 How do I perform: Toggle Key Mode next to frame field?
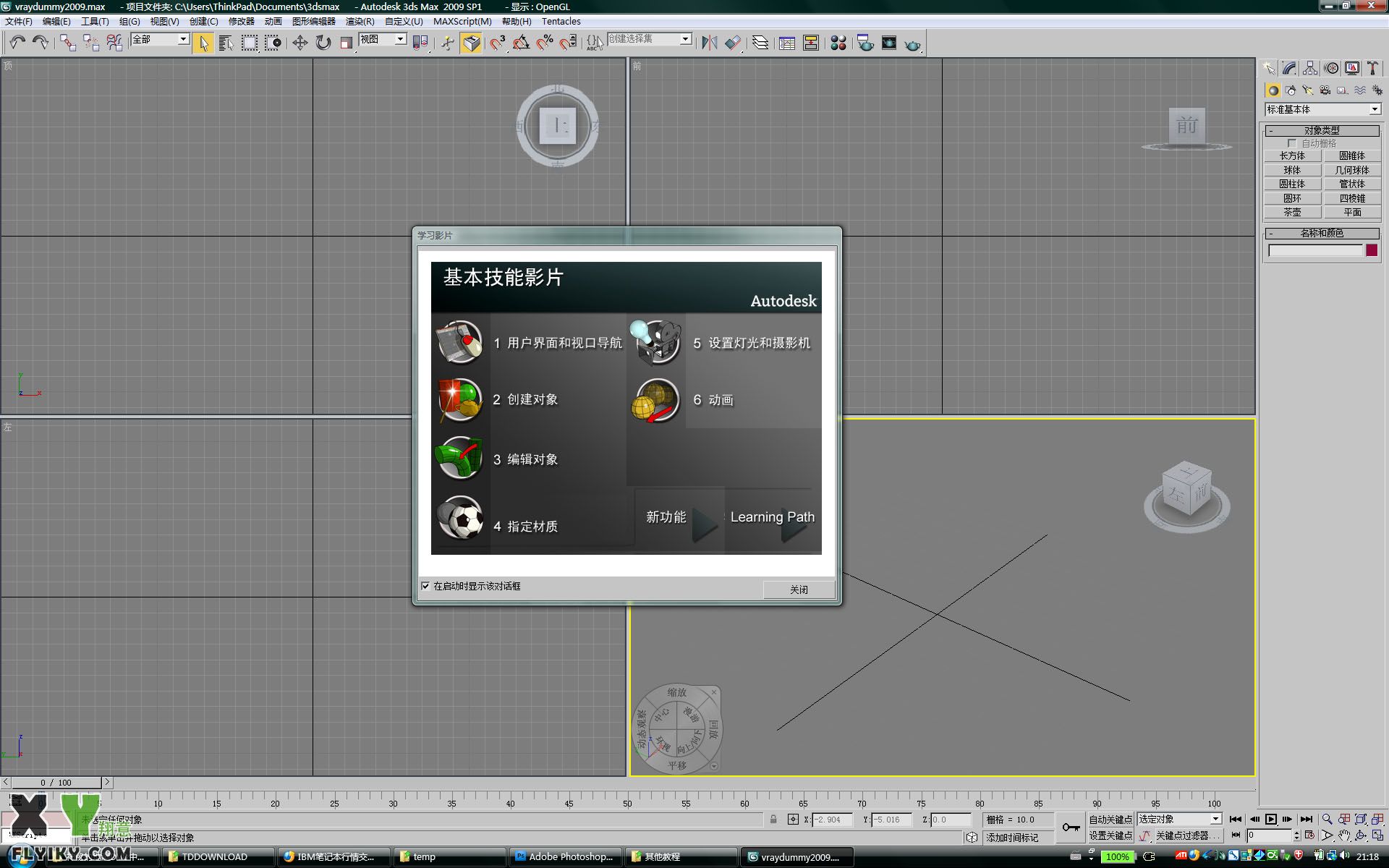click(1236, 835)
